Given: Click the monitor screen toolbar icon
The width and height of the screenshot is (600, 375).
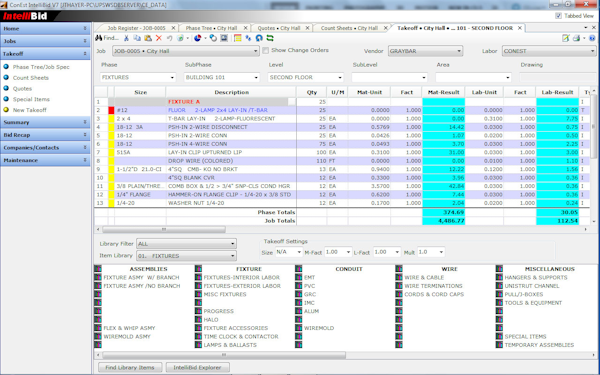Looking at the screenshot, I should coord(224,38).
